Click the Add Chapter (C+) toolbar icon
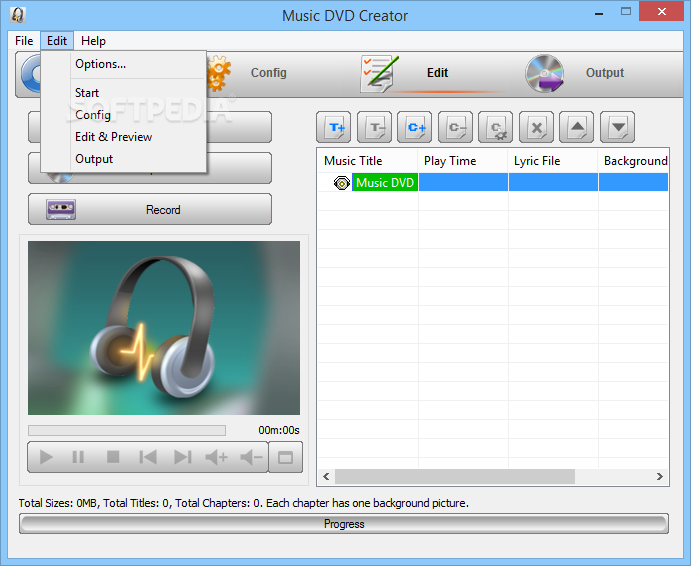 (414, 127)
